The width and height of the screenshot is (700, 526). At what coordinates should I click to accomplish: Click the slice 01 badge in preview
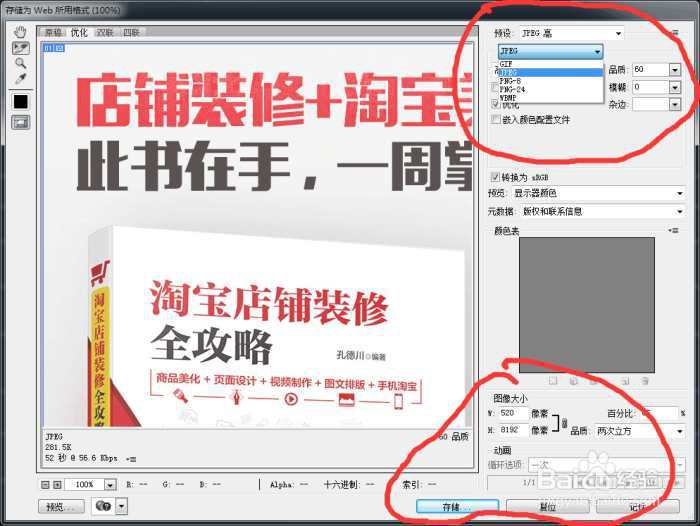click(54, 48)
